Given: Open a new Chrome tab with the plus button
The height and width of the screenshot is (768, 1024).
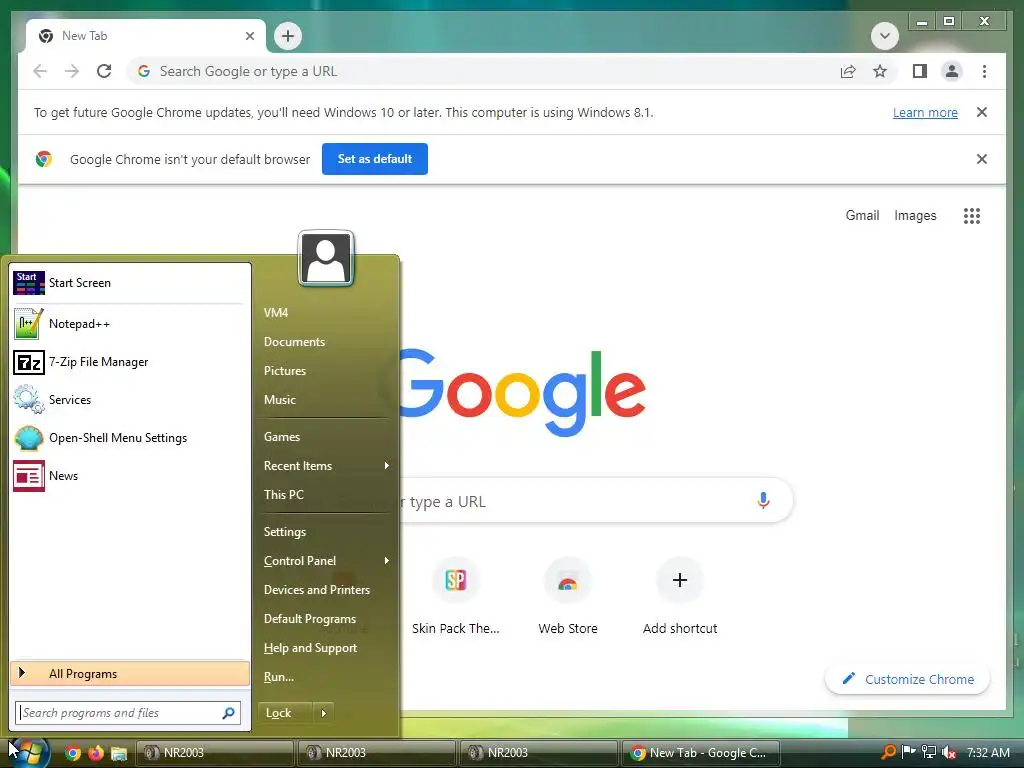Looking at the screenshot, I should click(288, 36).
